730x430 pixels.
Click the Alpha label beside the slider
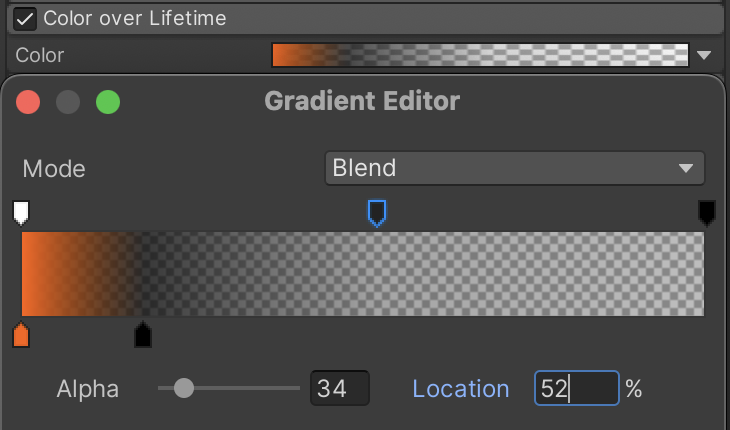87,388
